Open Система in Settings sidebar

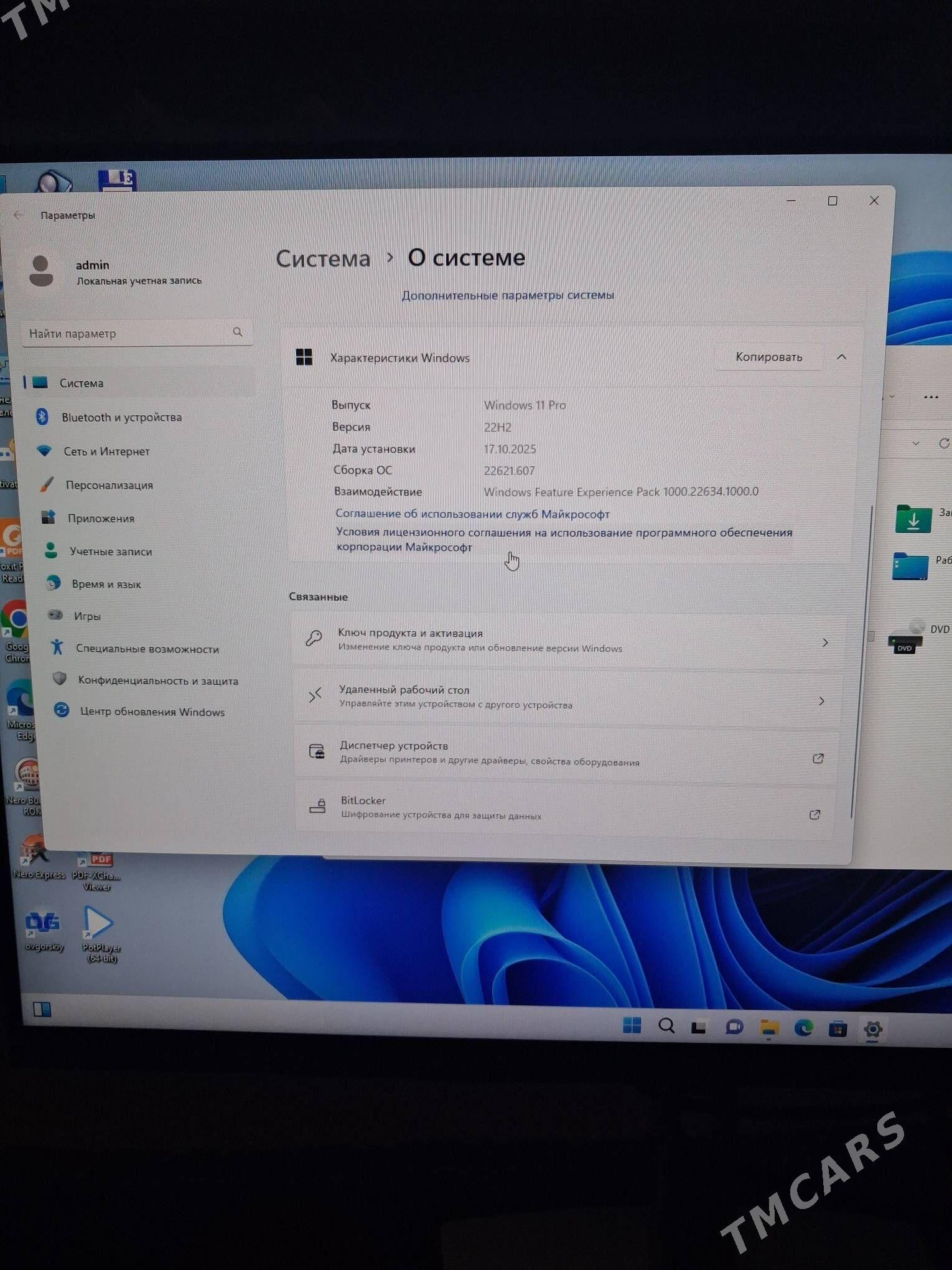tap(138, 382)
